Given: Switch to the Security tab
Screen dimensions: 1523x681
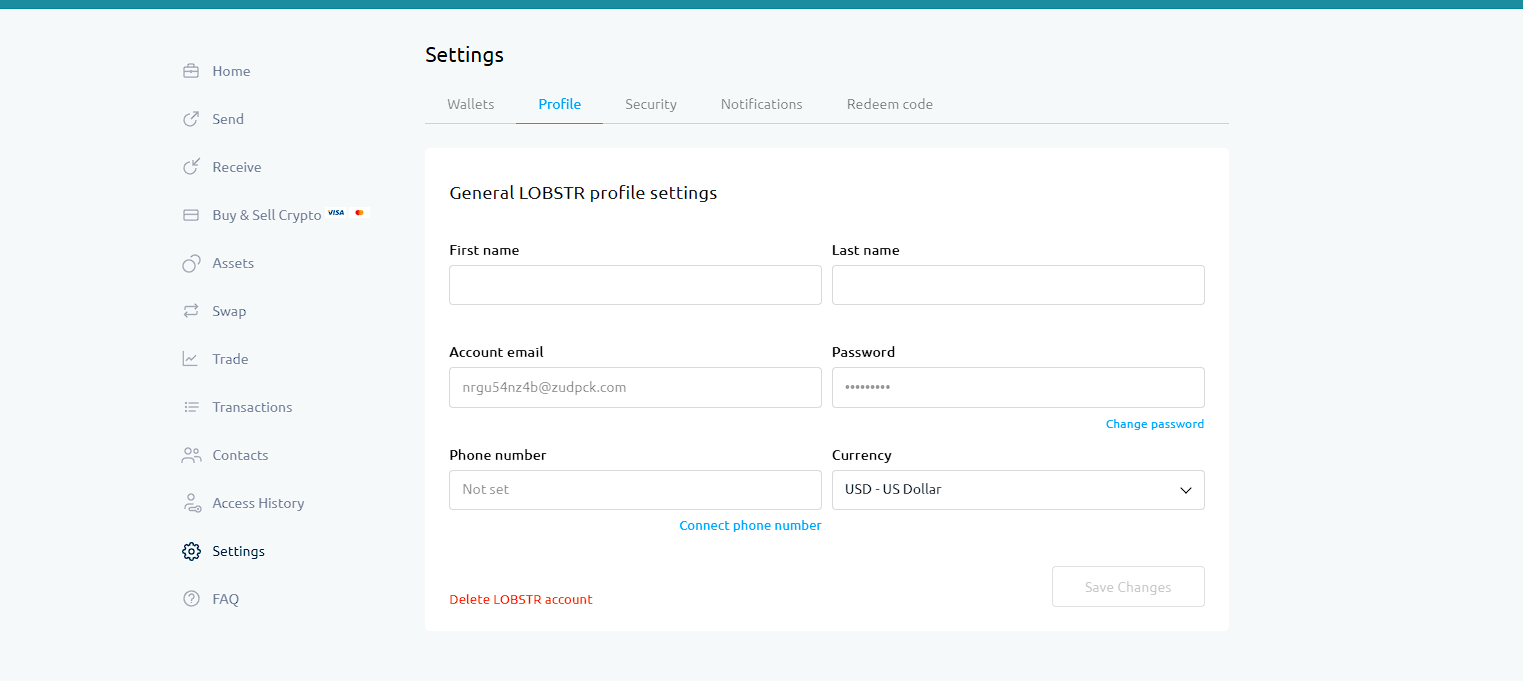Looking at the screenshot, I should coord(650,103).
